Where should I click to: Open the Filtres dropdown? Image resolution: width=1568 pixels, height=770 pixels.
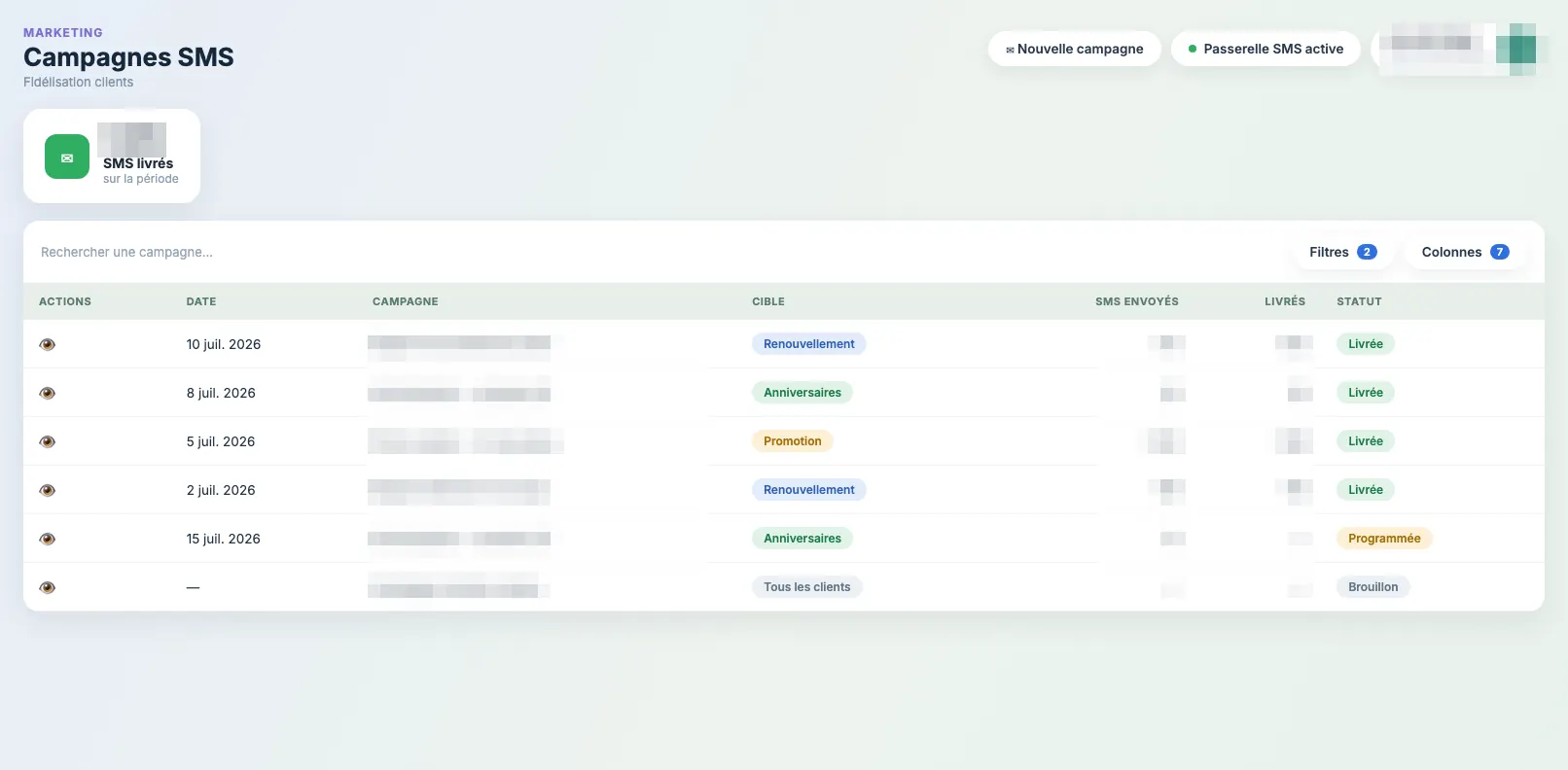pyautogui.click(x=1342, y=252)
